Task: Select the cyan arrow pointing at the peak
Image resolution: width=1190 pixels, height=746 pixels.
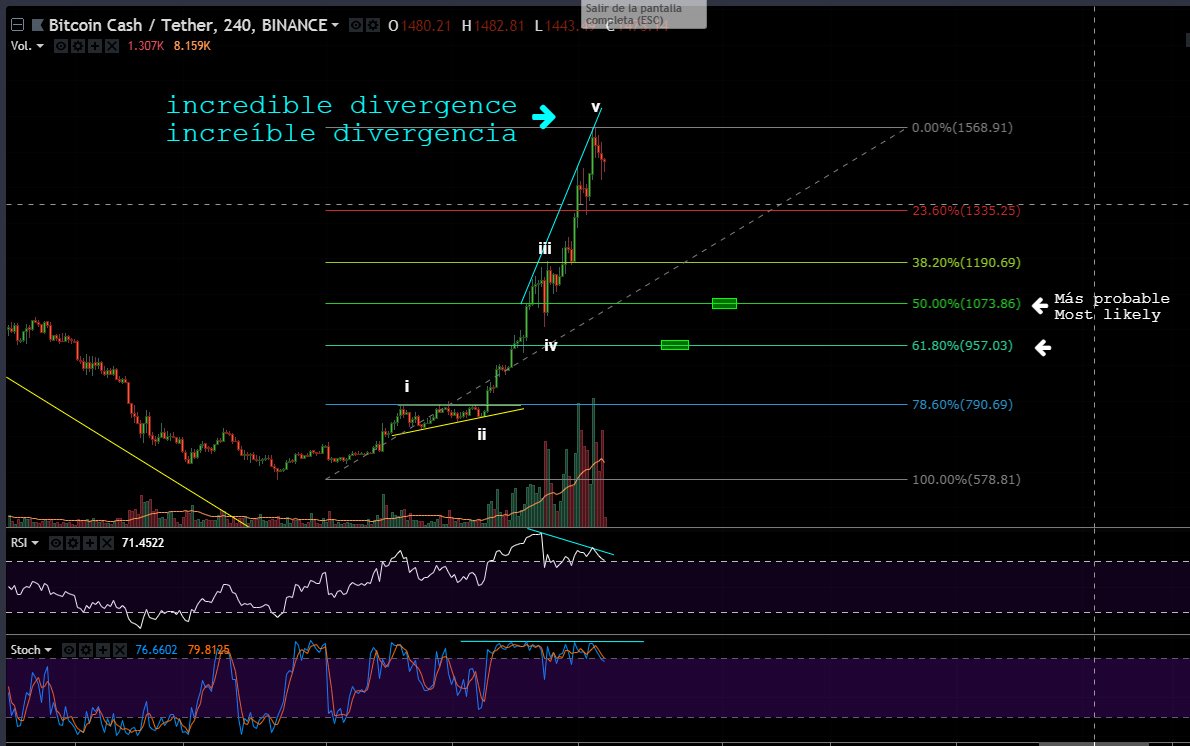Action: pyautogui.click(x=543, y=117)
